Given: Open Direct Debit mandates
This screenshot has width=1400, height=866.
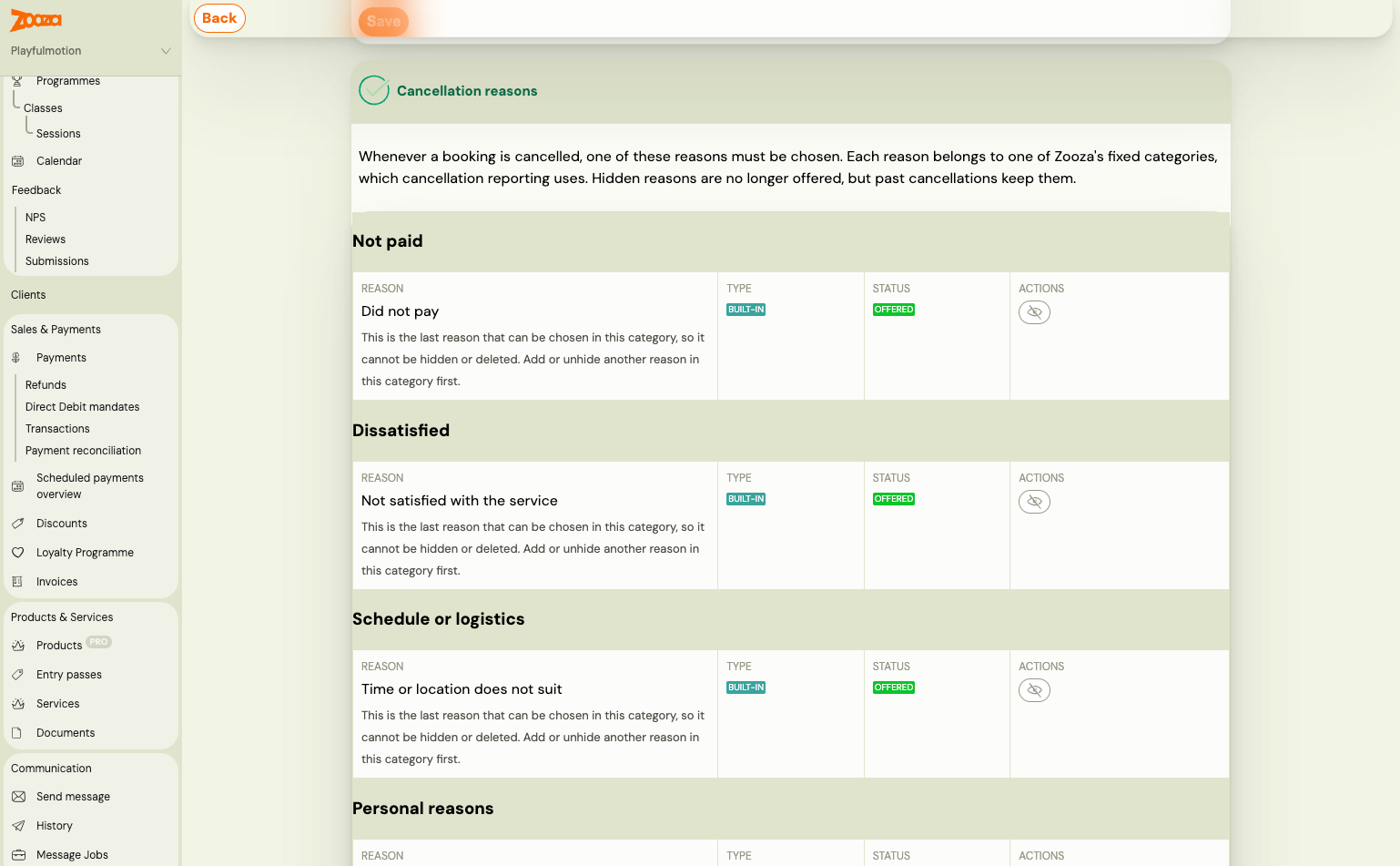Looking at the screenshot, I should point(83,407).
